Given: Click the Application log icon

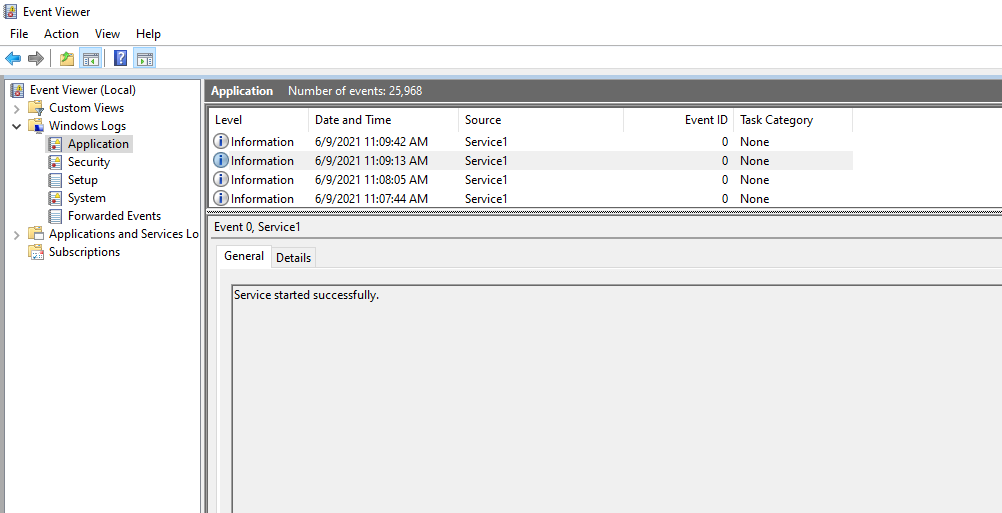Looking at the screenshot, I should [x=56, y=144].
